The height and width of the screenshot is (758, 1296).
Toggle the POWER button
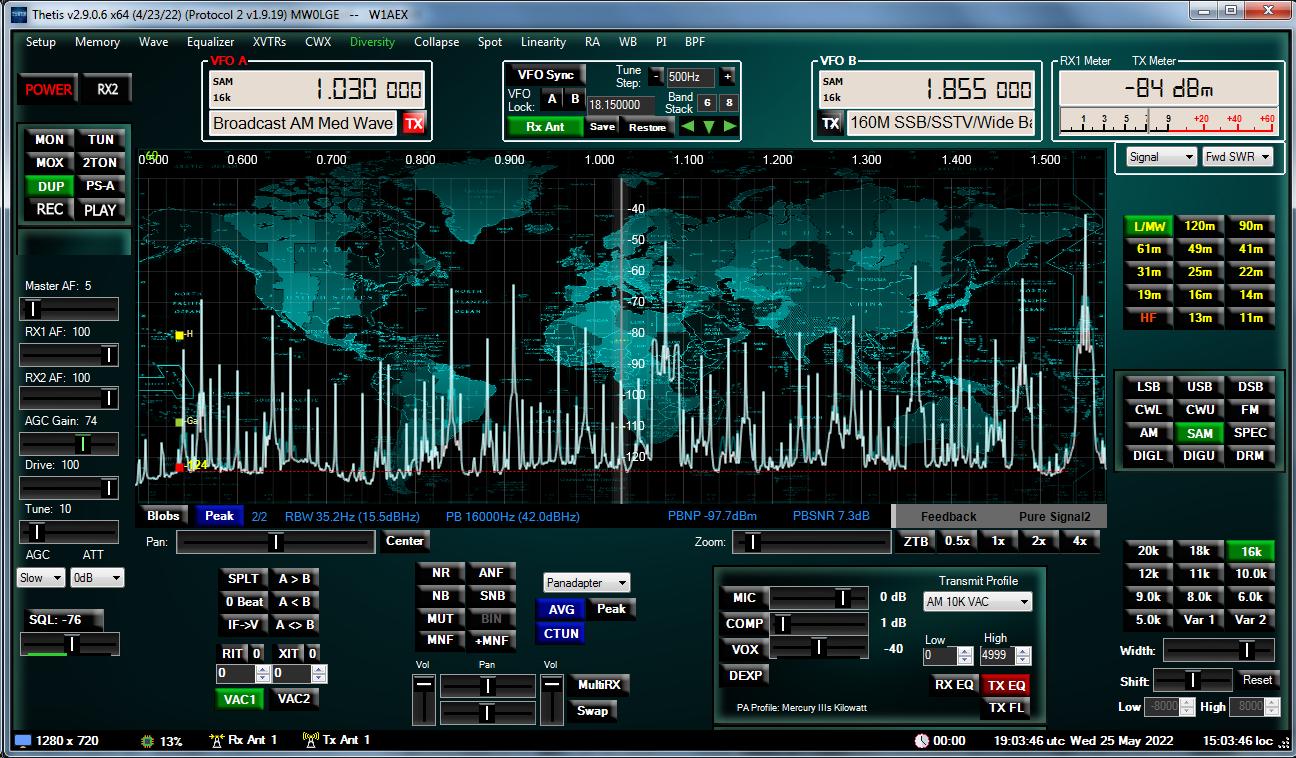48,89
